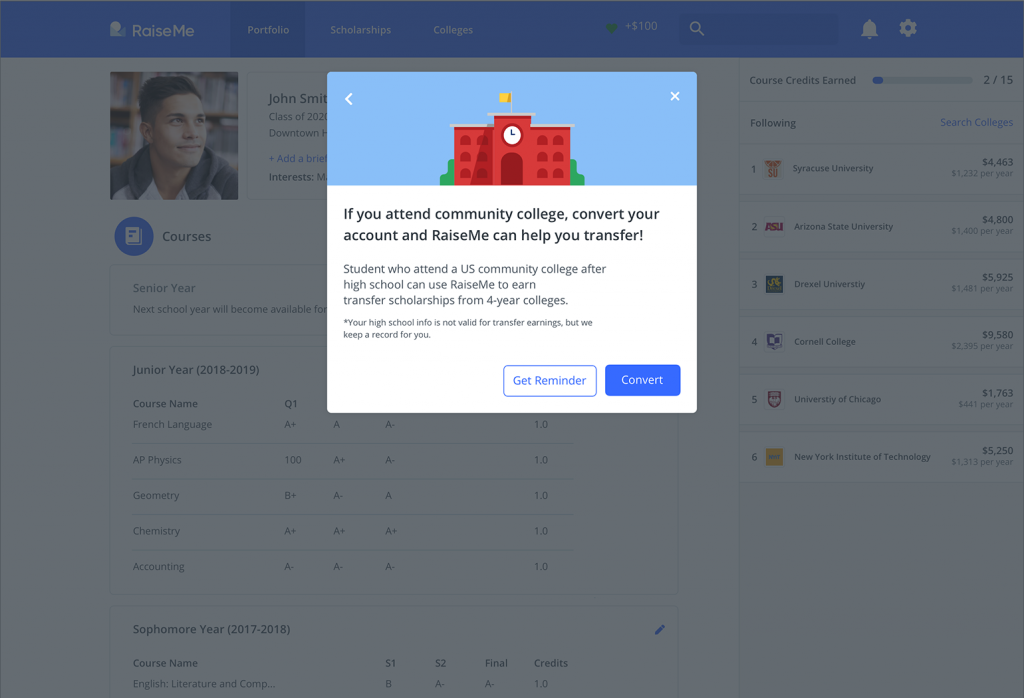Click the $5,250 NYIT scholarship amount
Screen dimensions: 1024x698
pos(997,451)
